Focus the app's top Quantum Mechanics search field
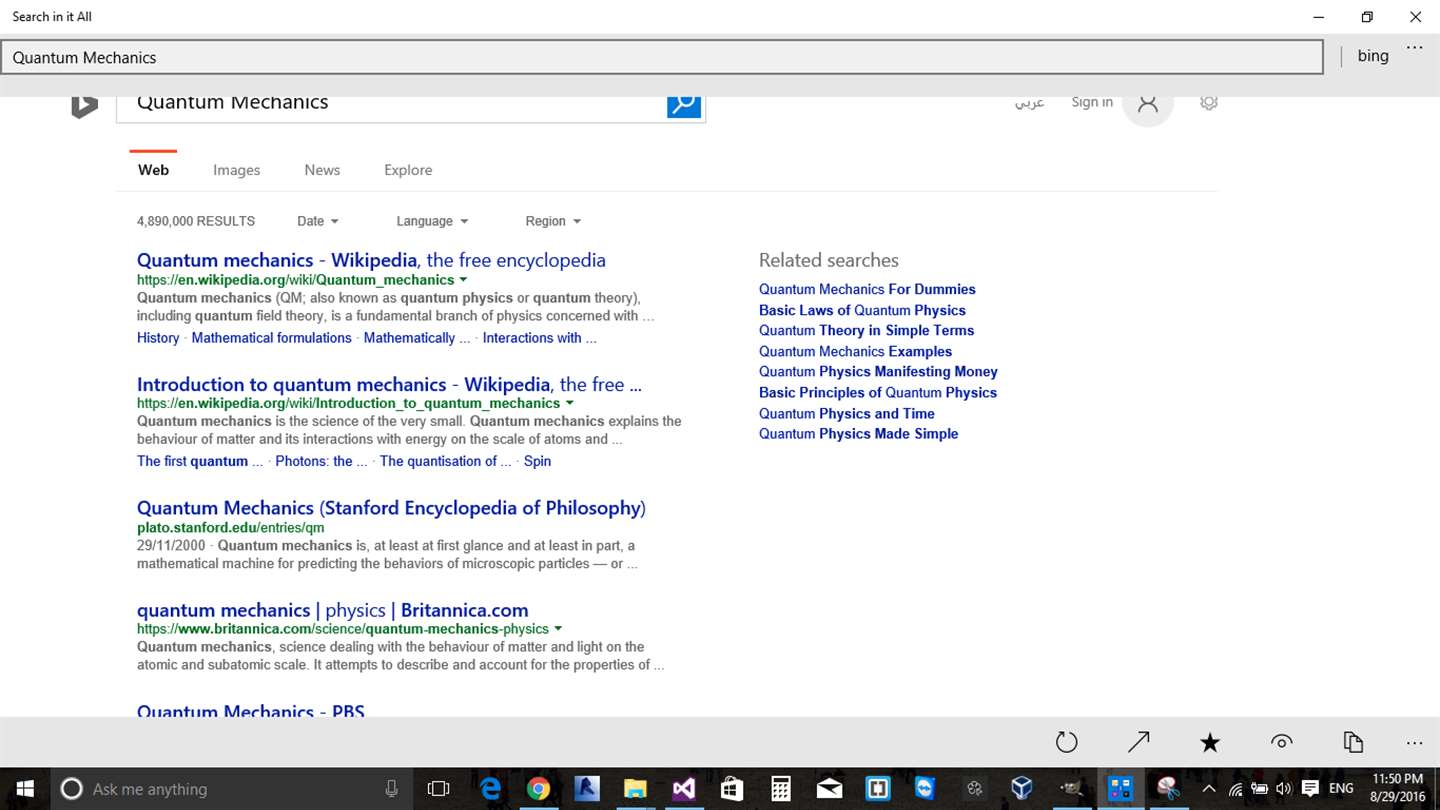The height and width of the screenshot is (810, 1440). (662, 57)
